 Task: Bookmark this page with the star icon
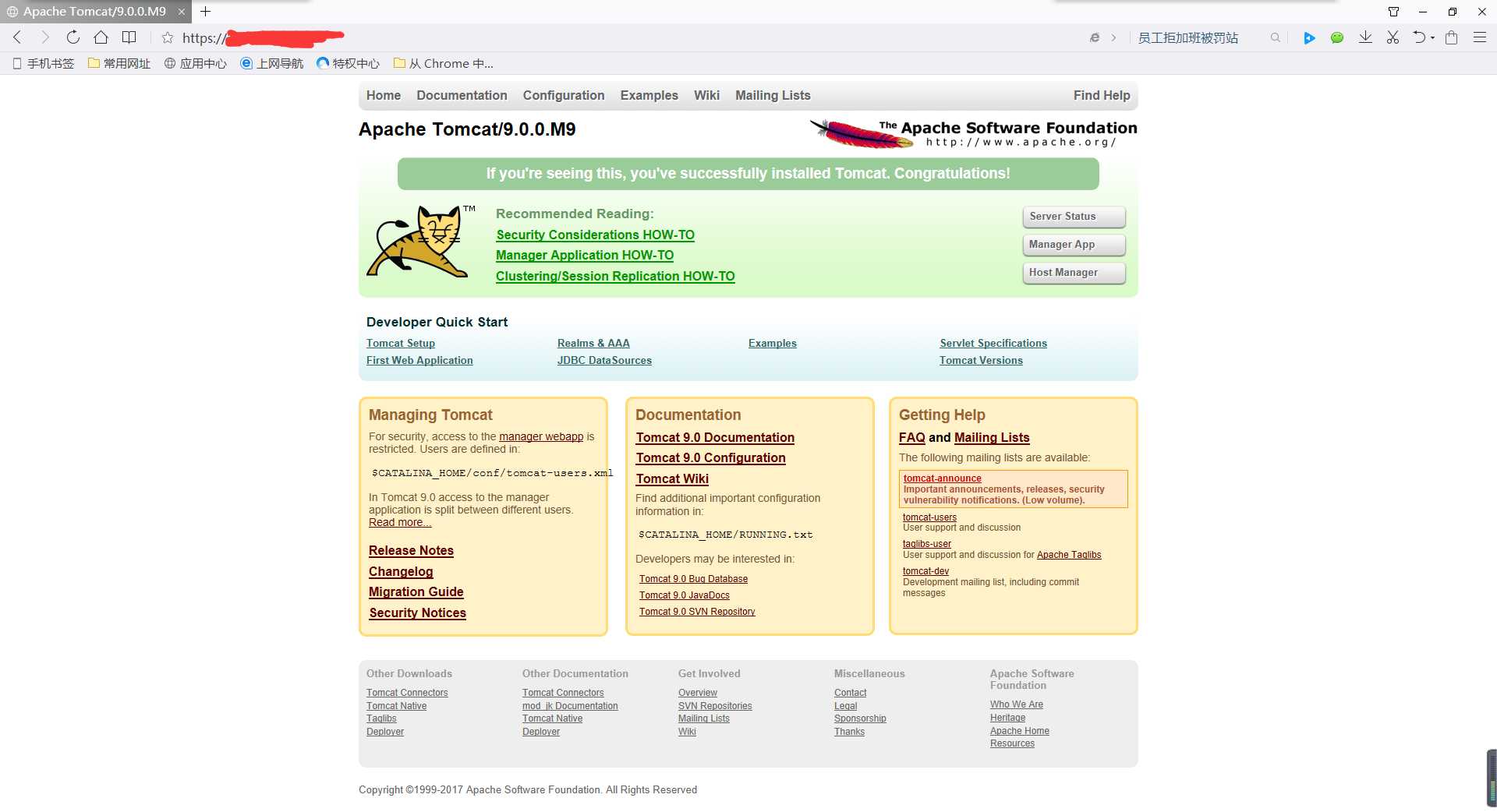pos(167,37)
